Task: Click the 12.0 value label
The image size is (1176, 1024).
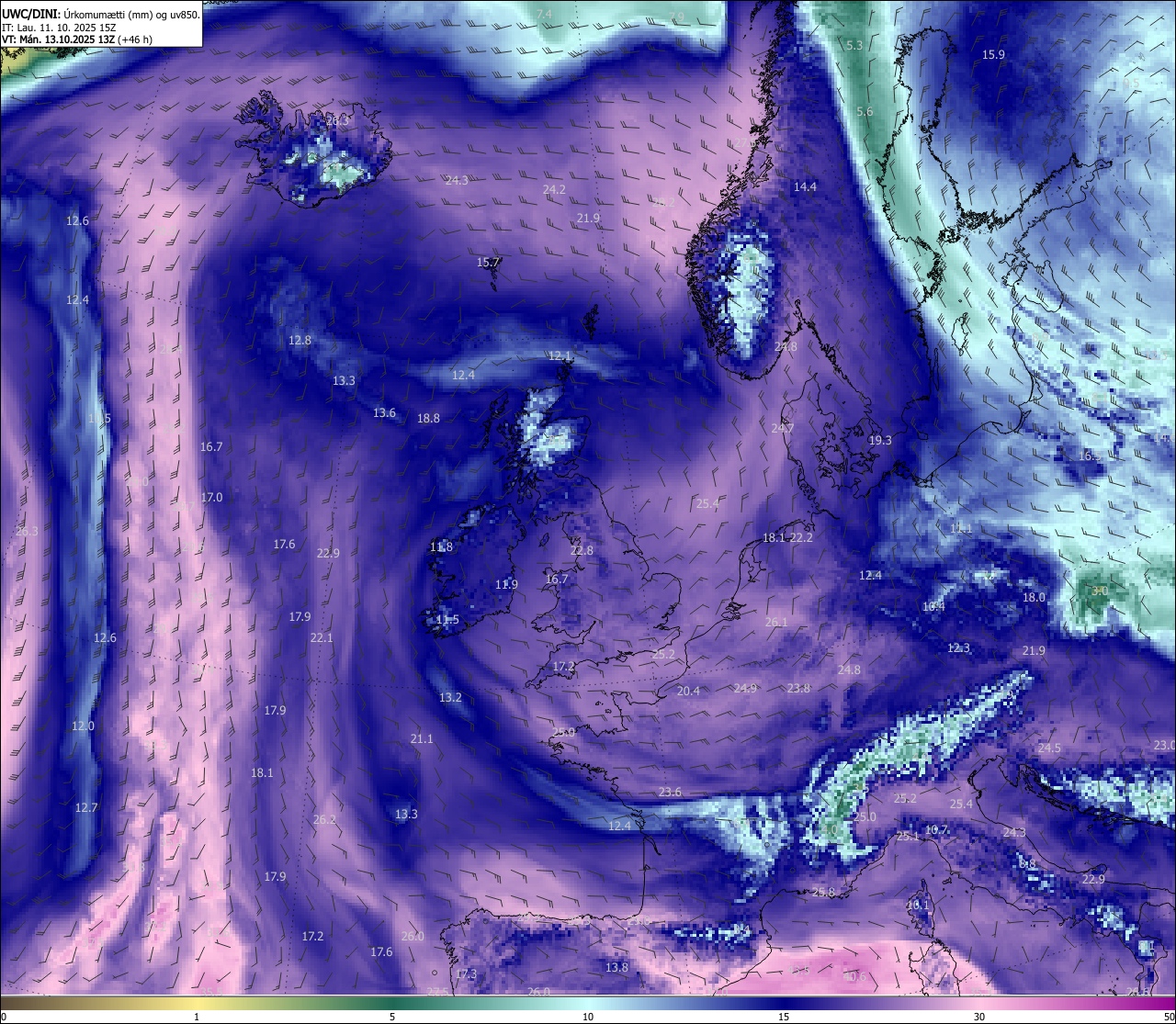Action: point(83,726)
